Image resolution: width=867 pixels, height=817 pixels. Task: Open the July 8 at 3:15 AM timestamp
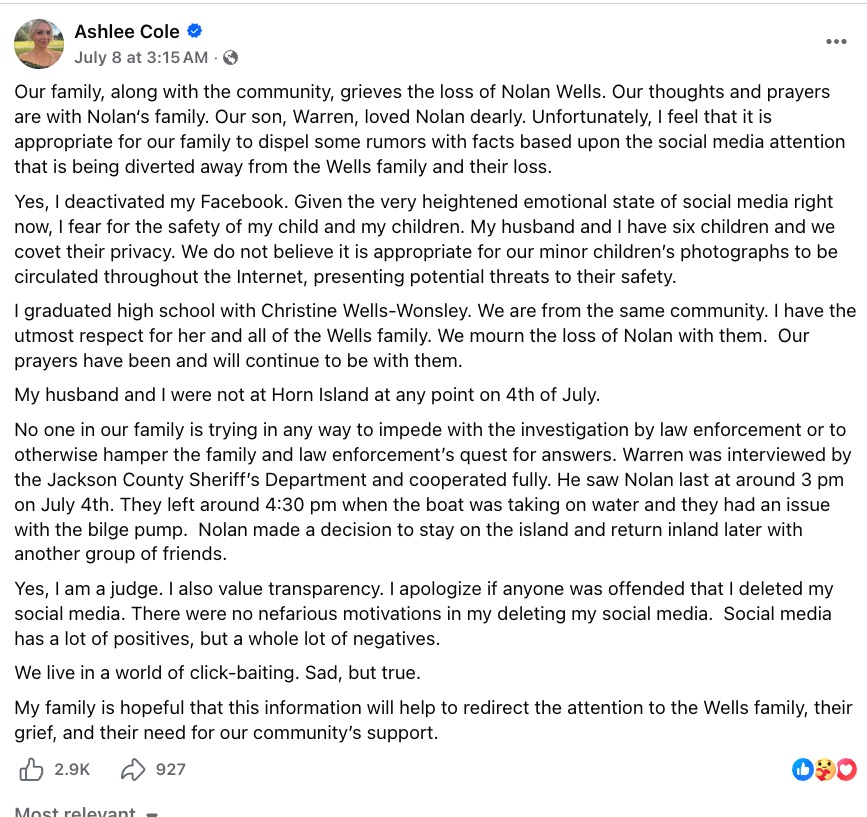(x=141, y=57)
